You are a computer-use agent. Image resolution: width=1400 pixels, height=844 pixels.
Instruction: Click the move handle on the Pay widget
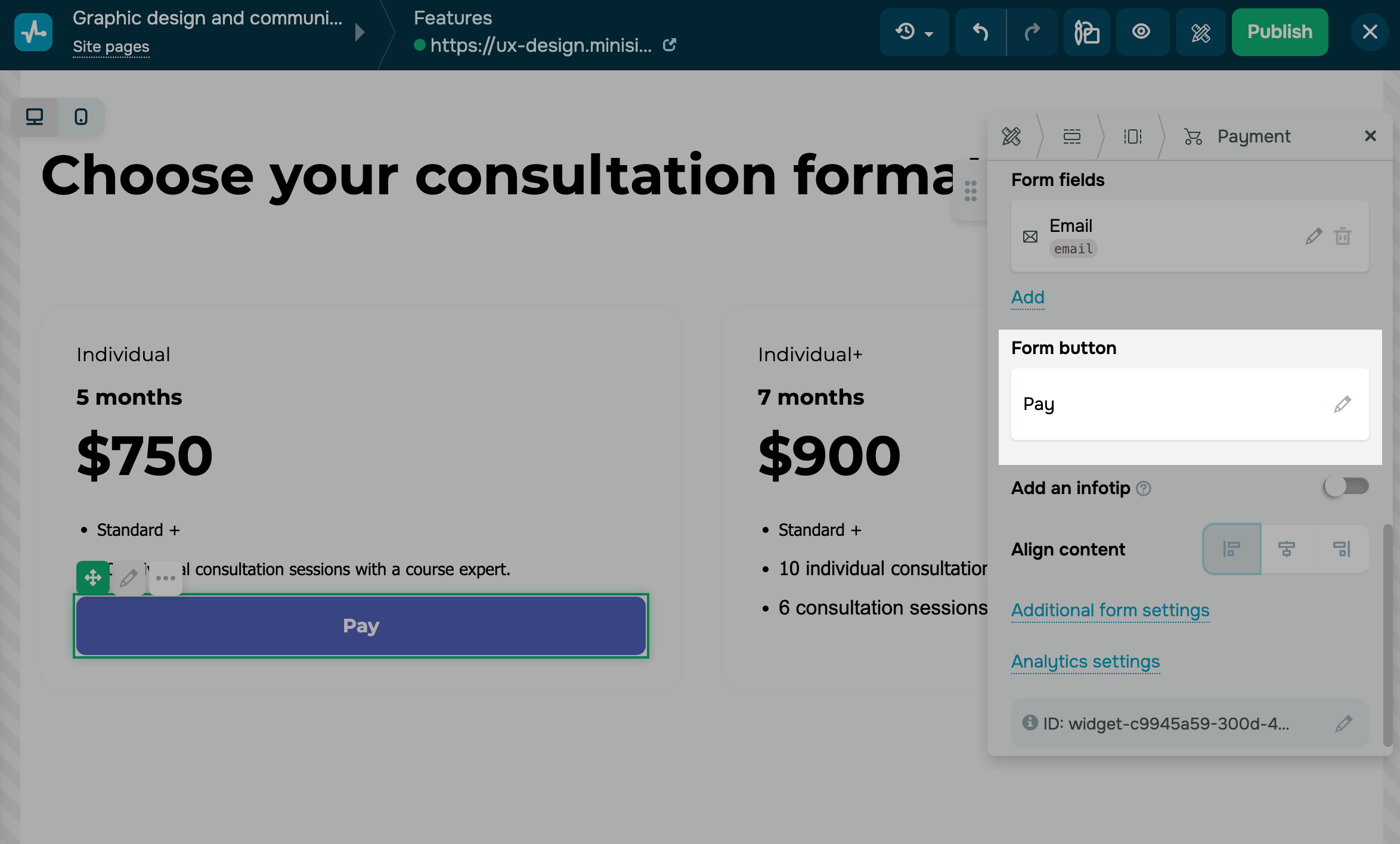coord(92,578)
